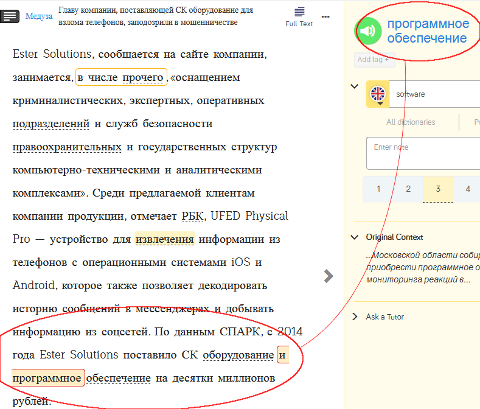Select the highlighted word программное in article

(47, 378)
